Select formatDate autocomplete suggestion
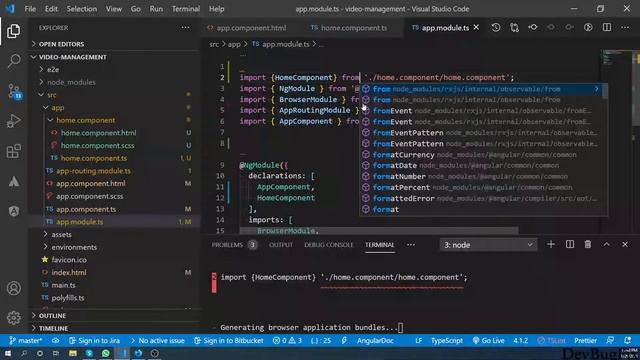Screen dimensions: 640x360 point(482,166)
